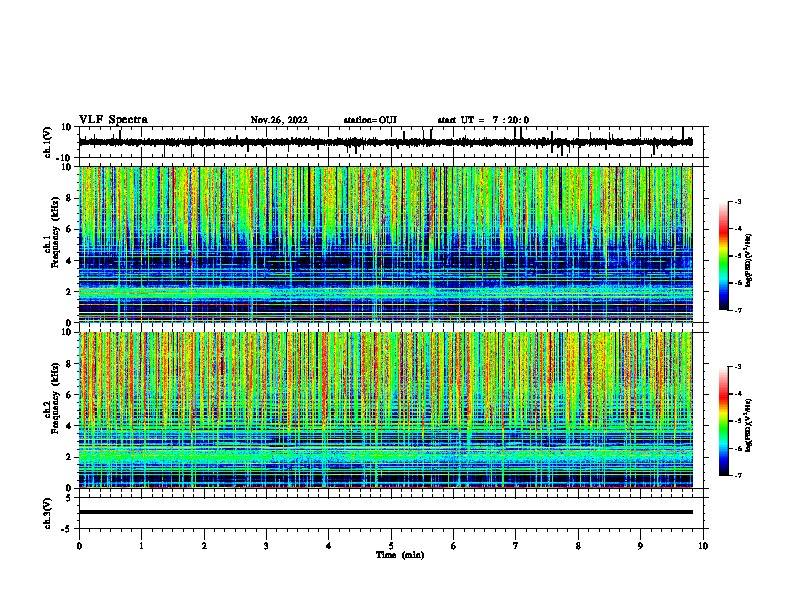The image size is (792, 612).
Task: Click the 'VLF Spectra' plot title
Action: point(113,120)
